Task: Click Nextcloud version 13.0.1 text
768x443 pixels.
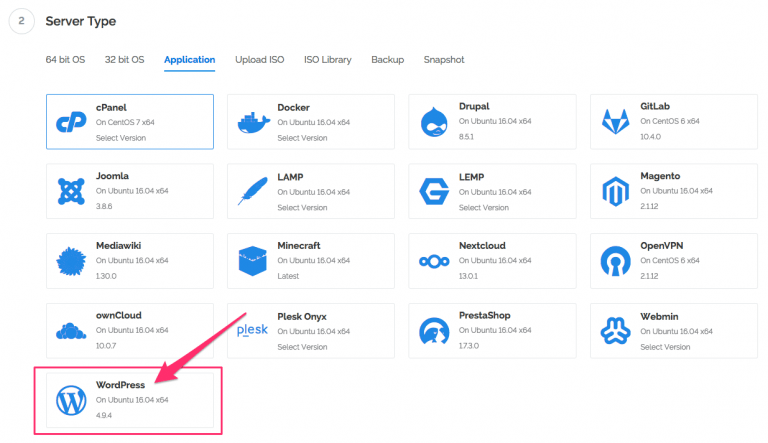Action: coord(468,276)
